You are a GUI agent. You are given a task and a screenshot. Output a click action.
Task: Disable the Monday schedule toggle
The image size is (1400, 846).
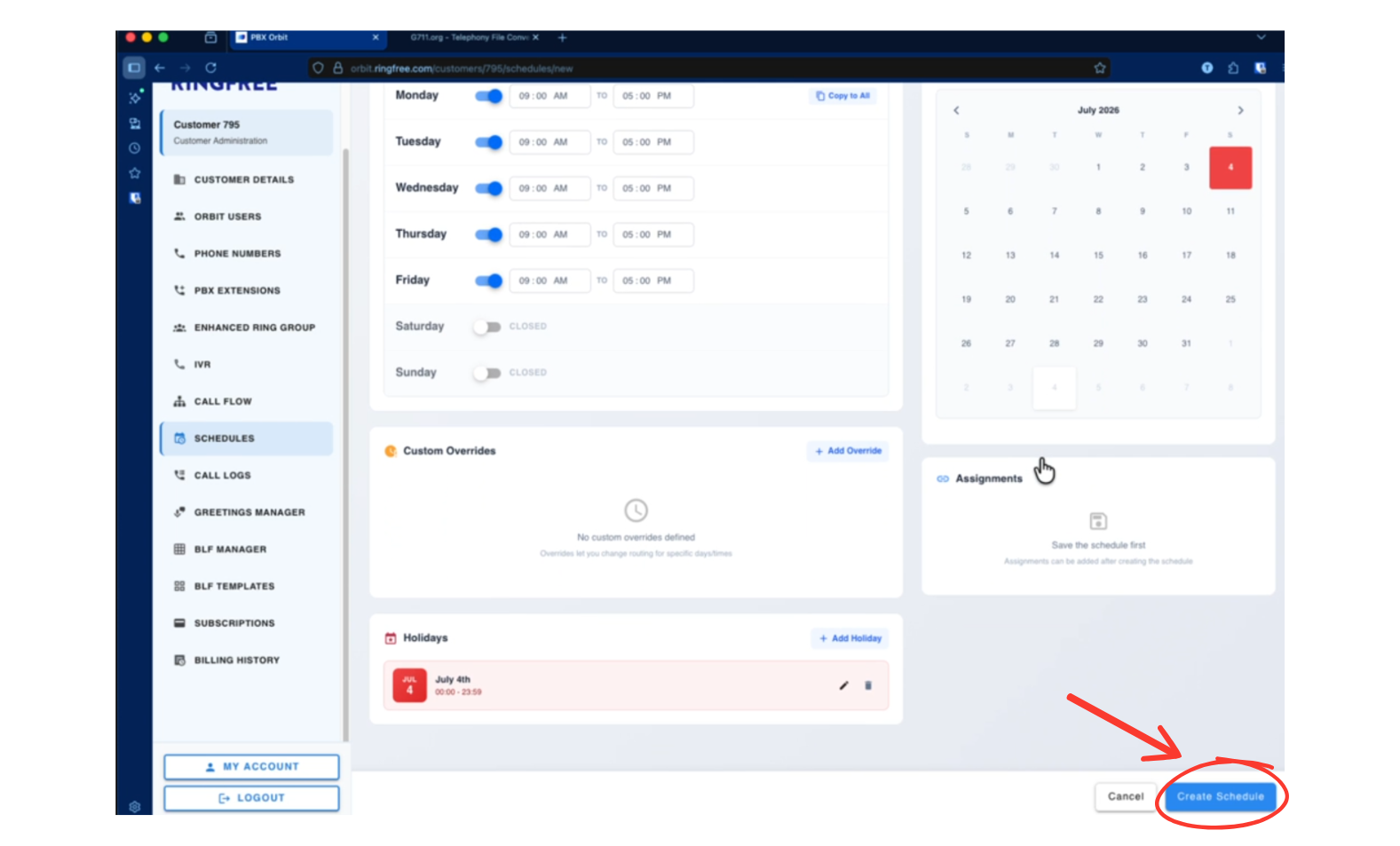(x=488, y=96)
